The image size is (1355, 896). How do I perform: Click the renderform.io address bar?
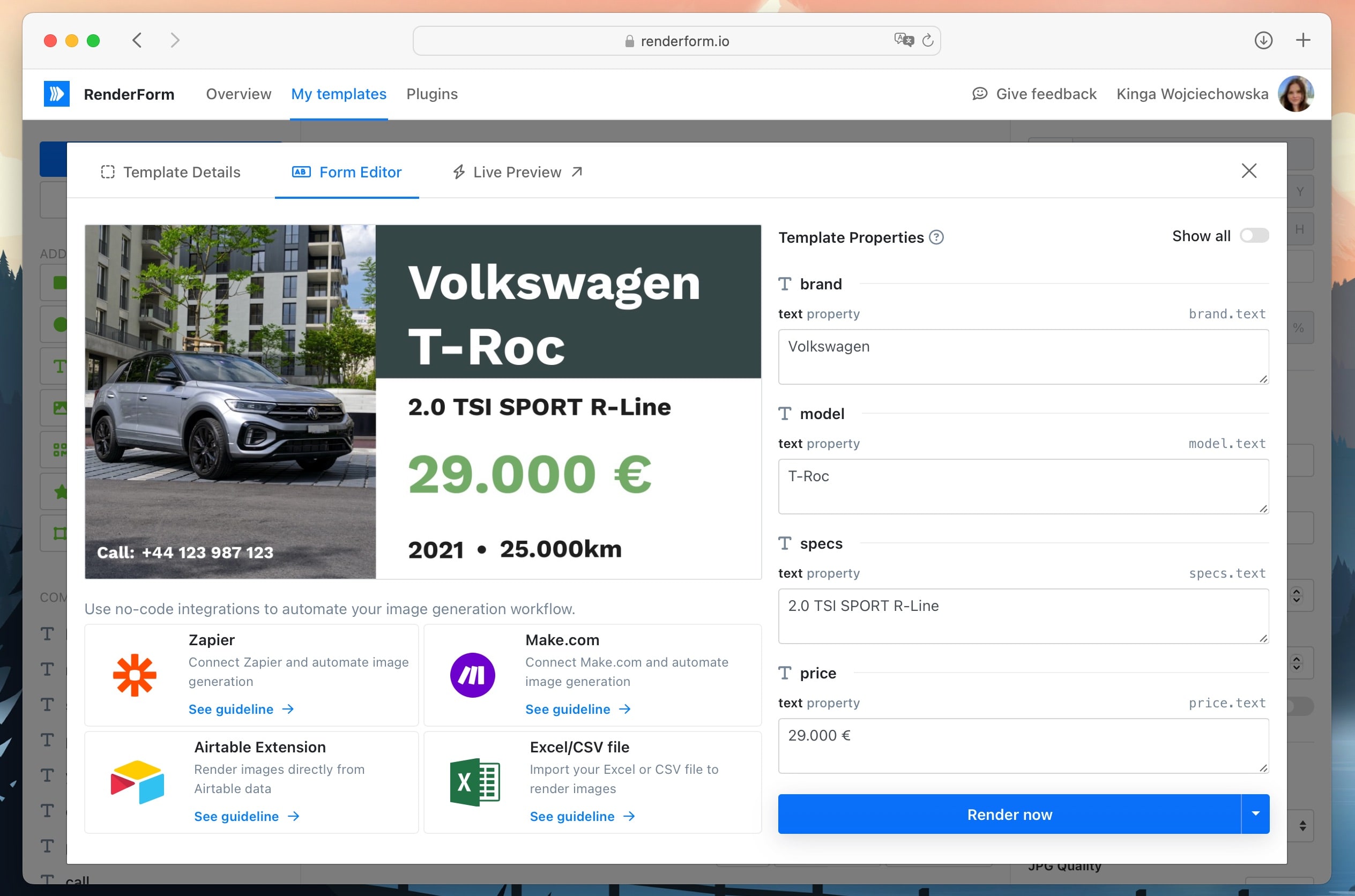[x=676, y=41]
